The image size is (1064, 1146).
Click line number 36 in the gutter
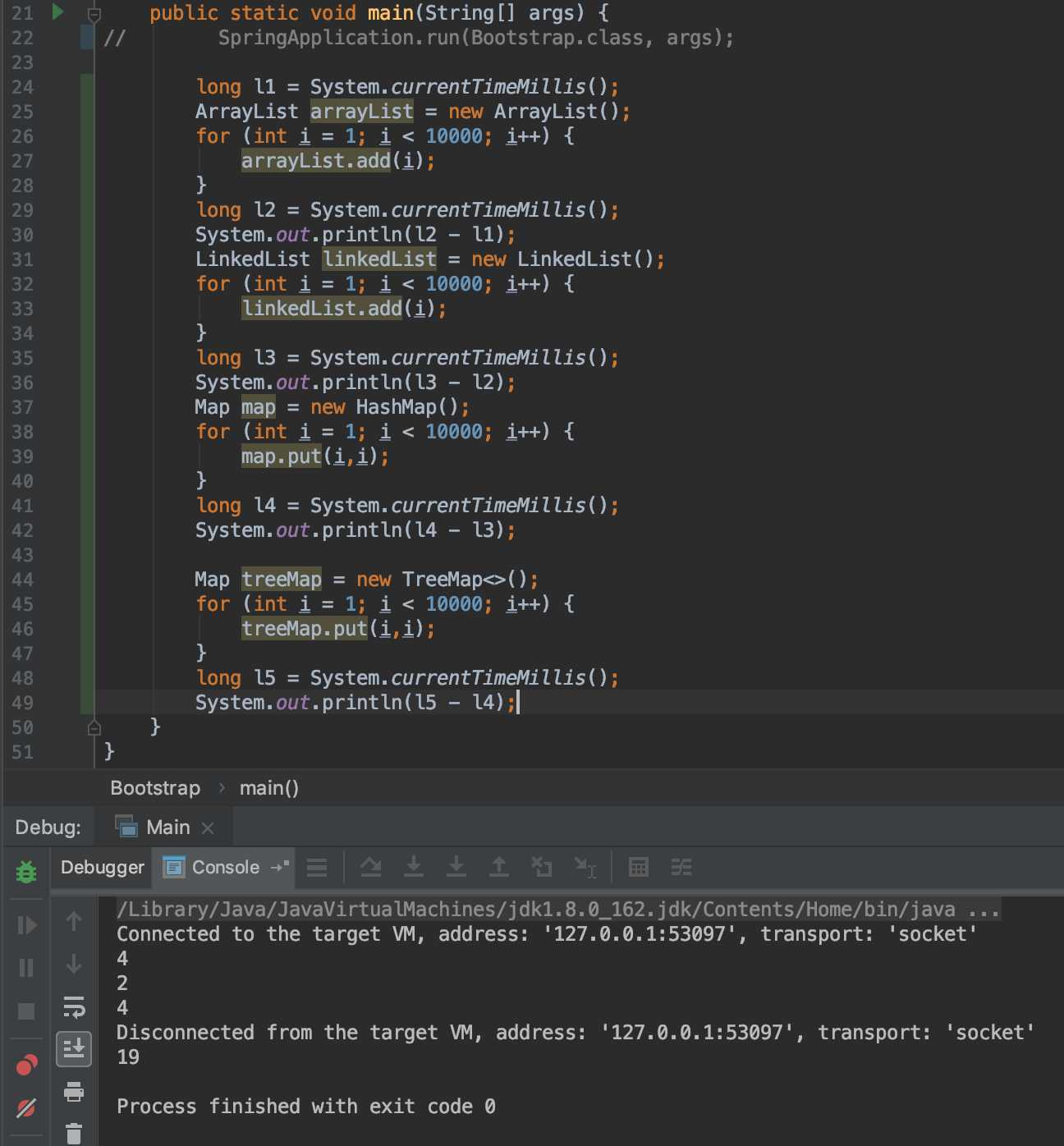pyautogui.click(x=23, y=383)
